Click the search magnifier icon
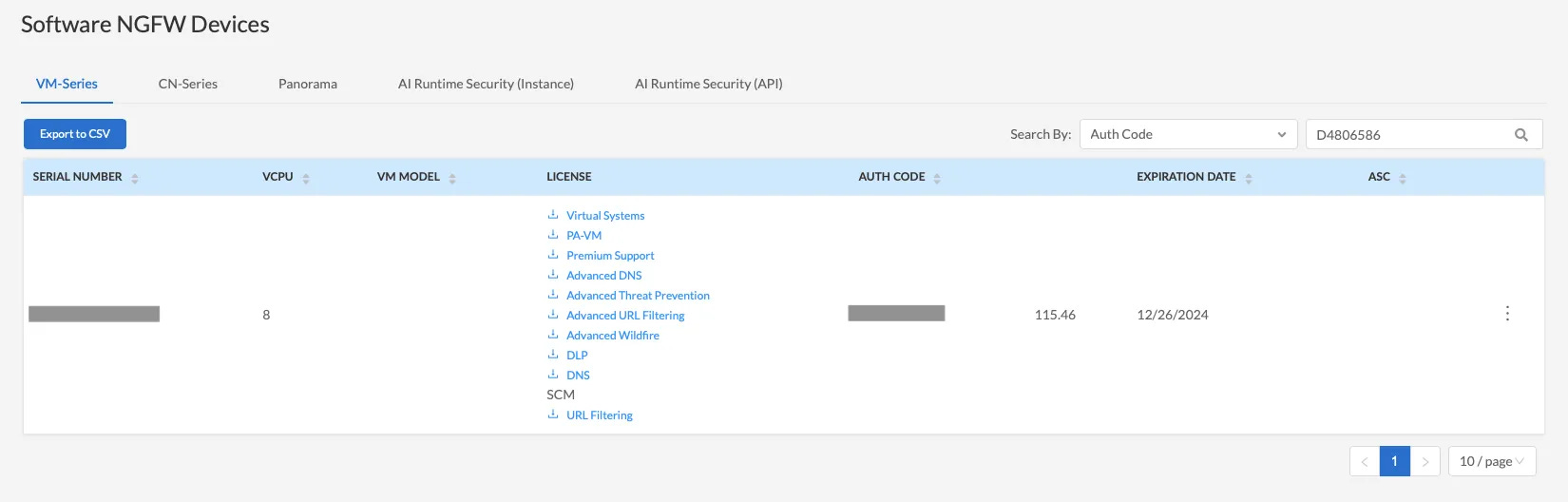 (x=1521, y=135)
